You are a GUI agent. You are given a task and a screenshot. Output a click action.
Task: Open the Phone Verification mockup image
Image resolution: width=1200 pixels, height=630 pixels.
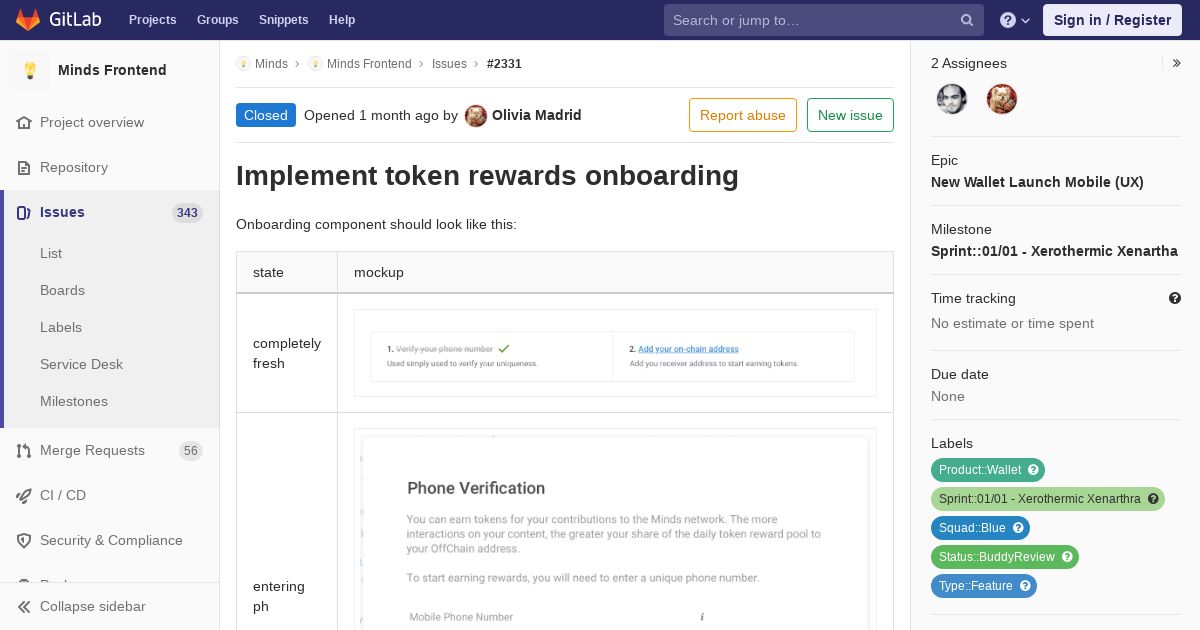(x=615, y=530)
